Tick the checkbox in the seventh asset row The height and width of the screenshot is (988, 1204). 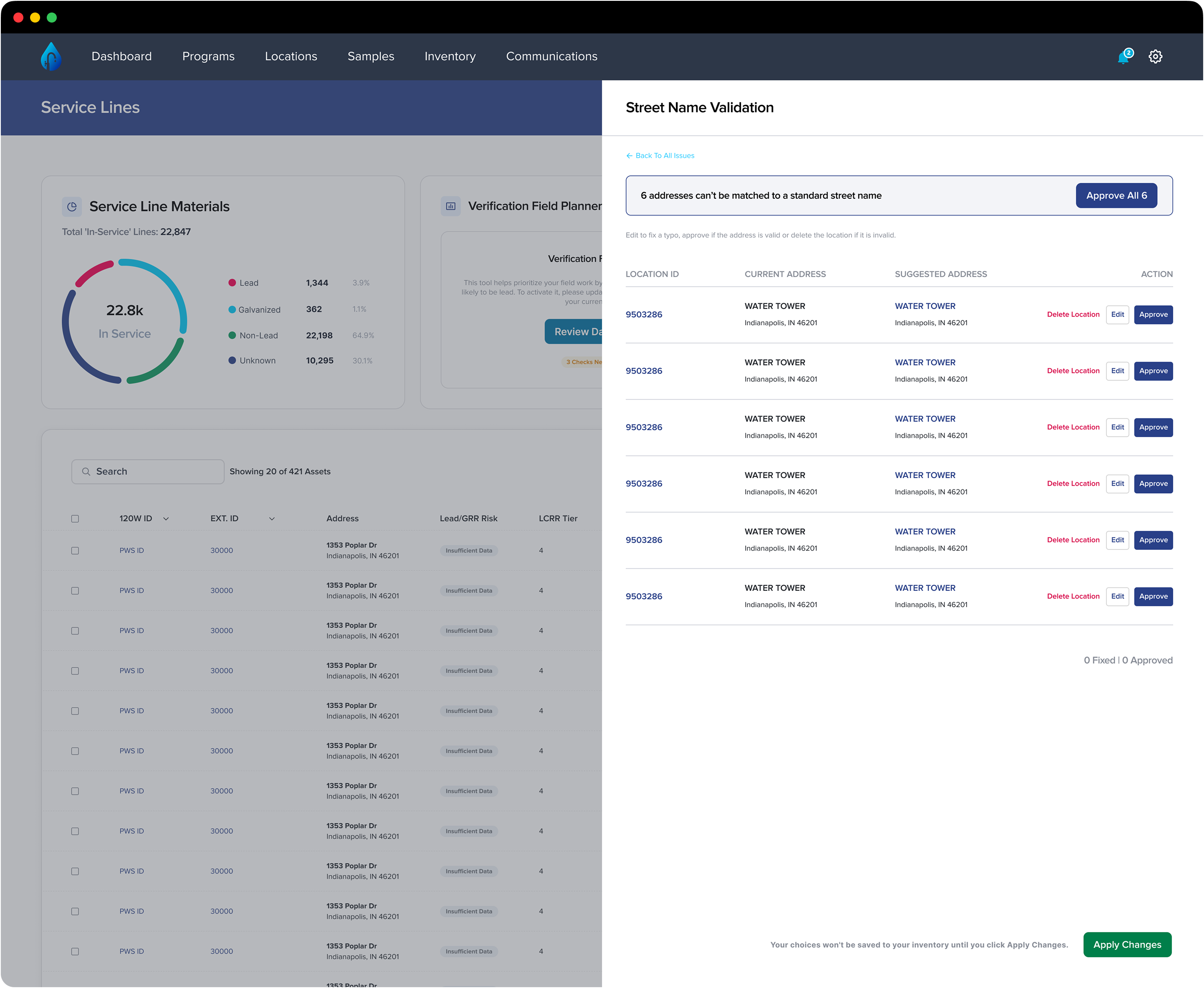(x=75, y=791)
